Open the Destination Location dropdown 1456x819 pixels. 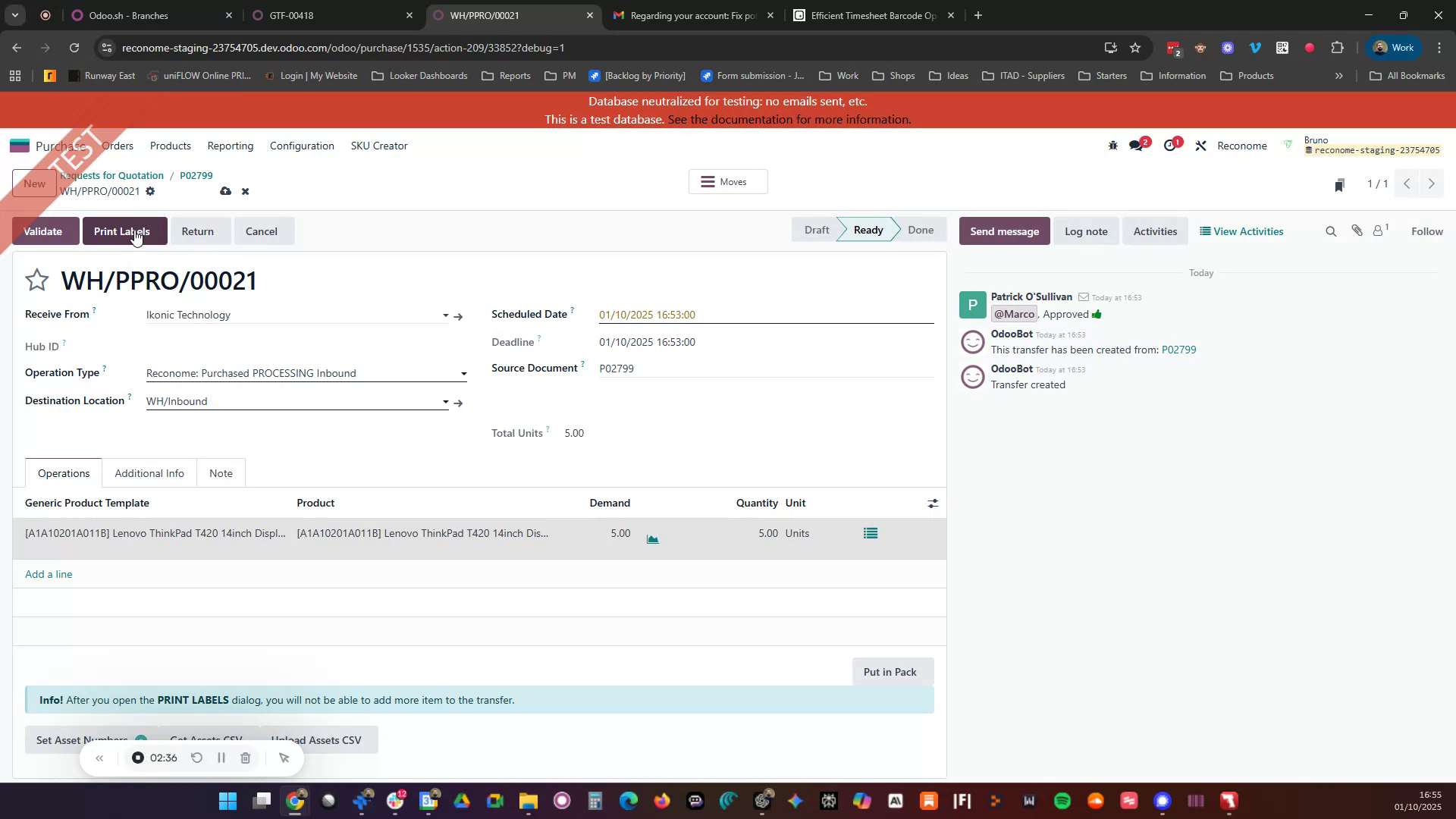click(x=445, y=401)
